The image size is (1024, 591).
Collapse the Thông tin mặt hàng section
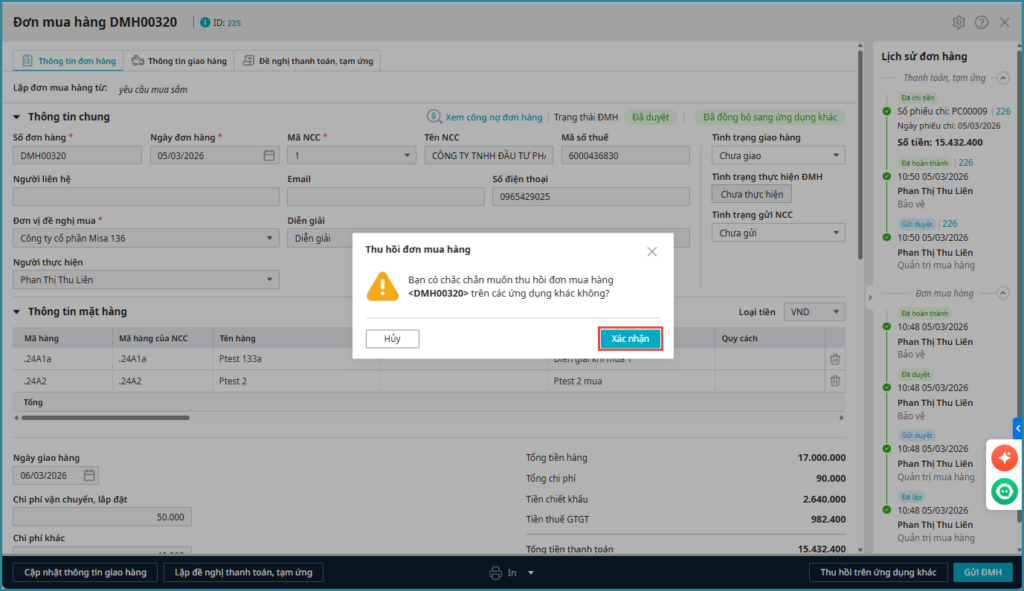click(17, 311)
